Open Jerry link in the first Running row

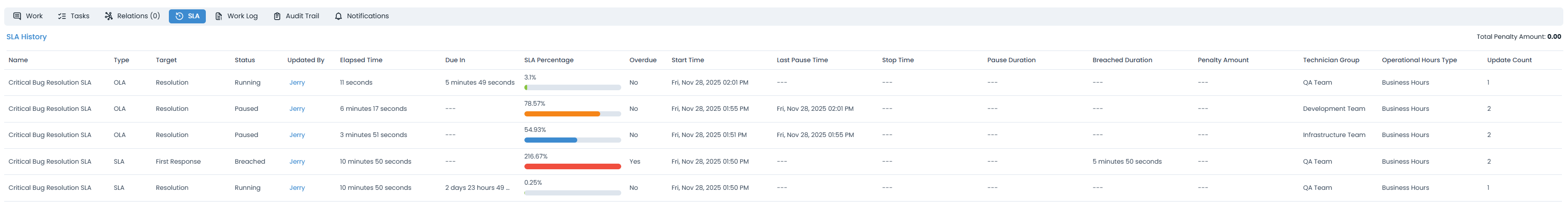(x=297, y=83)
